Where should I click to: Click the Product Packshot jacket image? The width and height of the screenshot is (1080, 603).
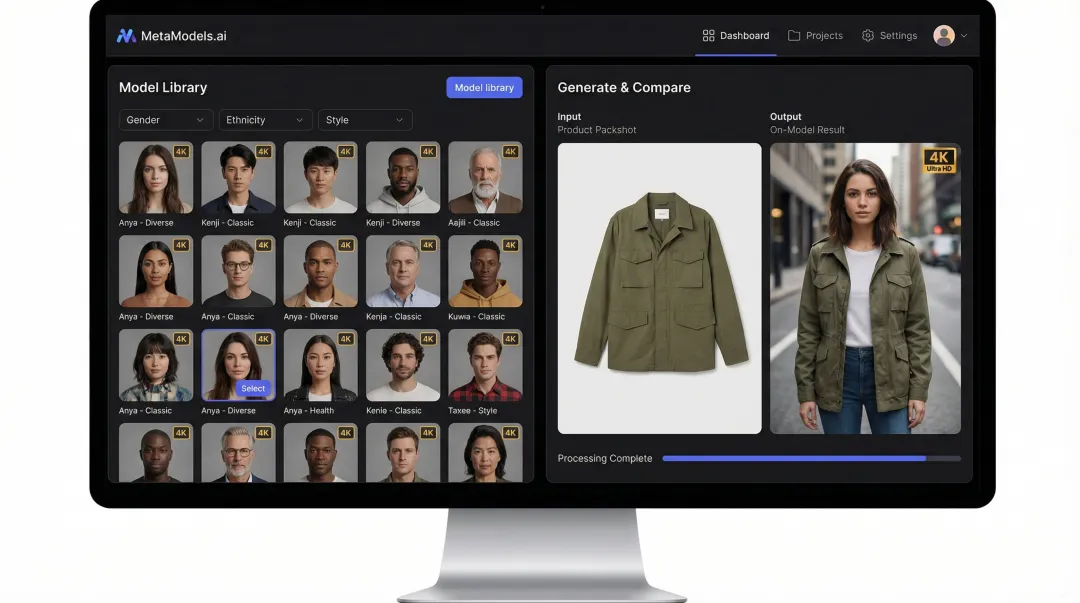pyautogui.click(x=659, y=288)
